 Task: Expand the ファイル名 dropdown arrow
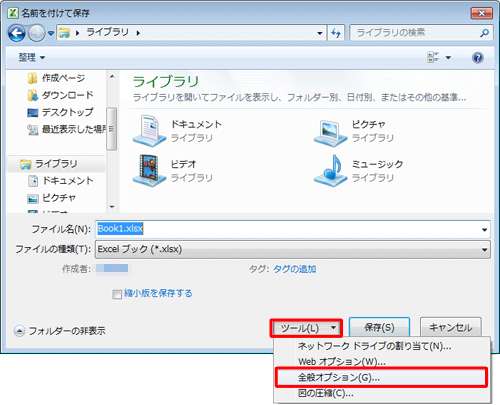484,229
